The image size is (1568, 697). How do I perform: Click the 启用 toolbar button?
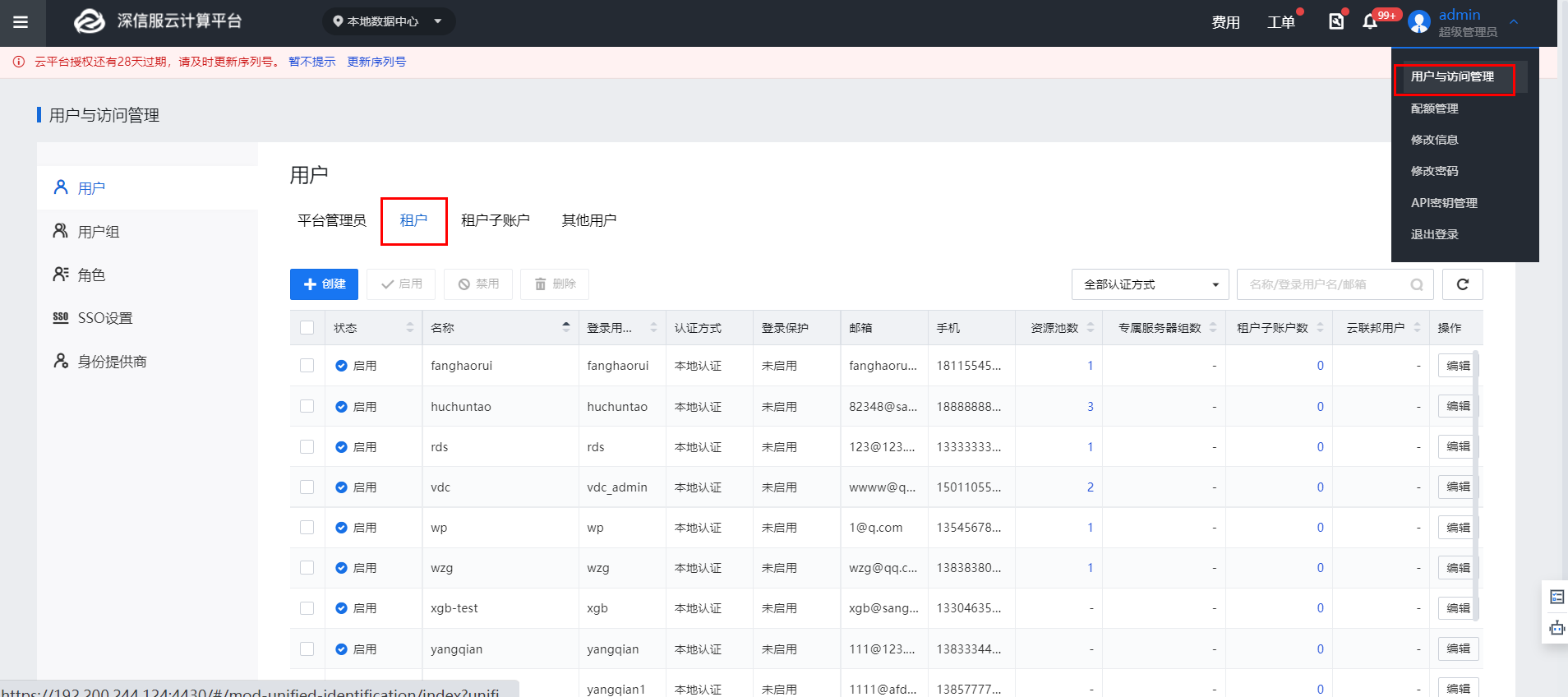point(401,284)
